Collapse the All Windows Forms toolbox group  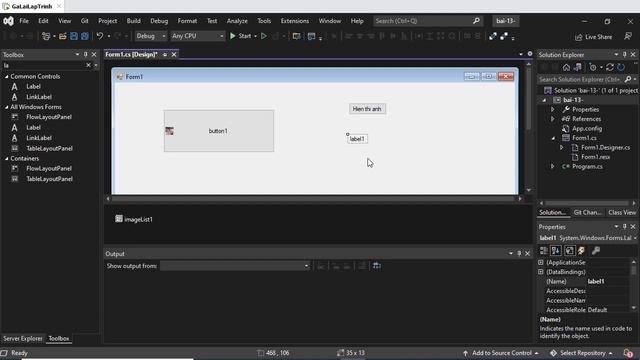point(7,107)
